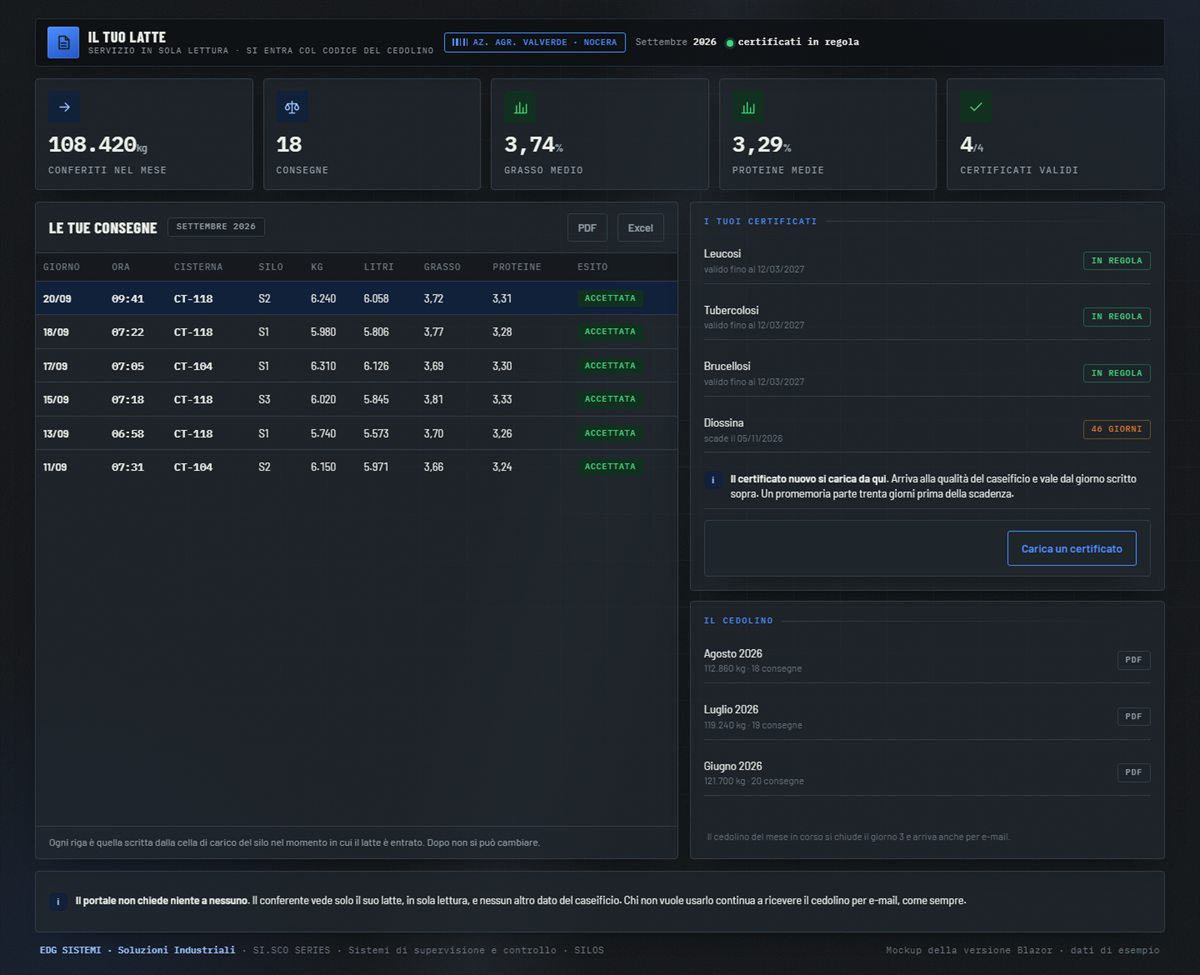Viewport: 1200px width, 975px height.
Task: Click the document logo icon beside IL TUO LATTE
Action: (63, 42)
